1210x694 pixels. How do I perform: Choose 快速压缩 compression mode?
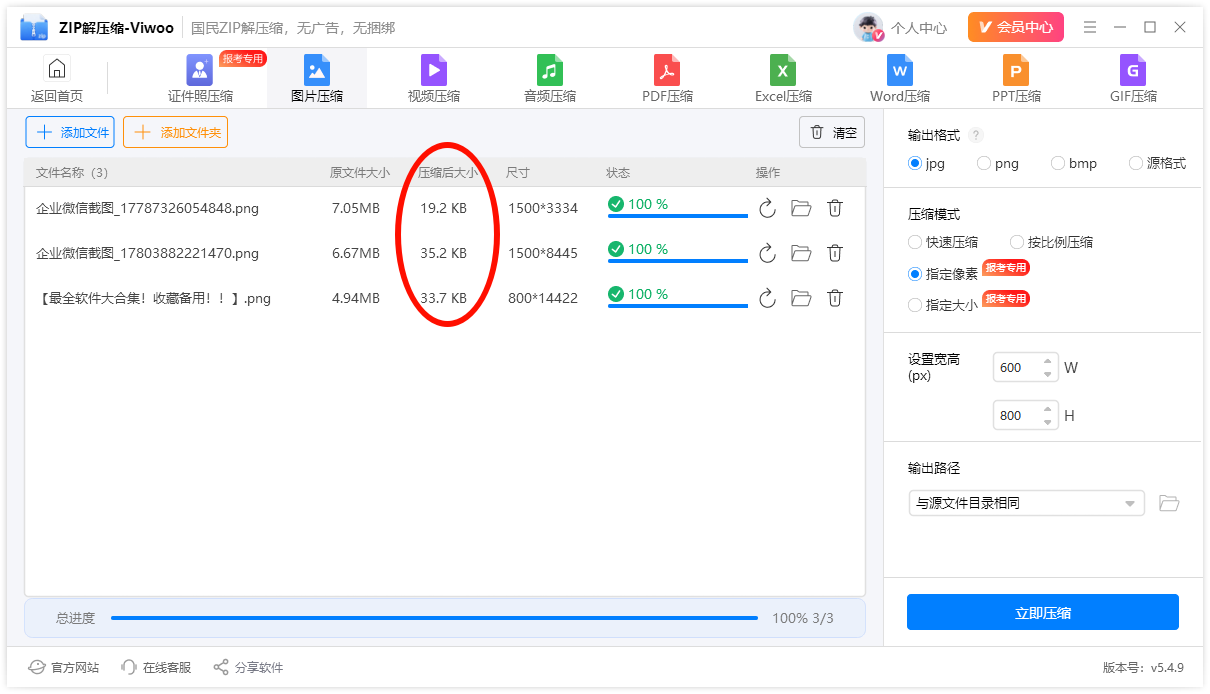[943, 242]
